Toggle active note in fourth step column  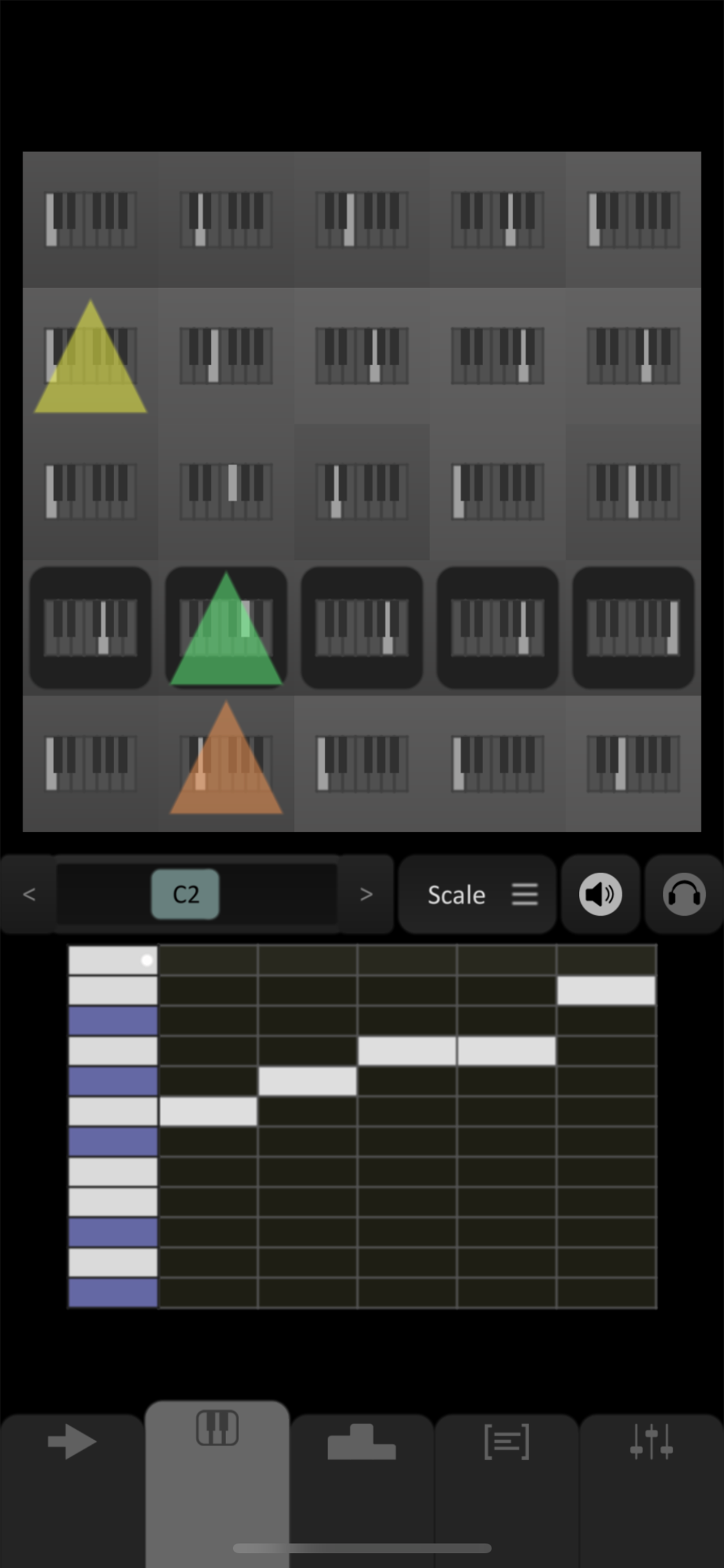[506, 1051]
